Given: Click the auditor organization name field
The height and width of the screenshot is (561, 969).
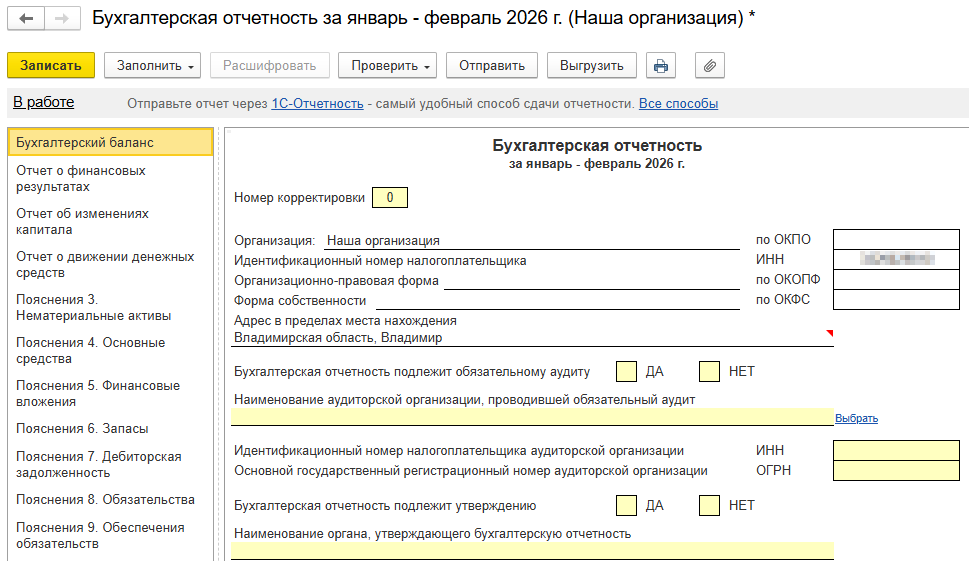Looking at the screenshot, I should coord(532,416).
